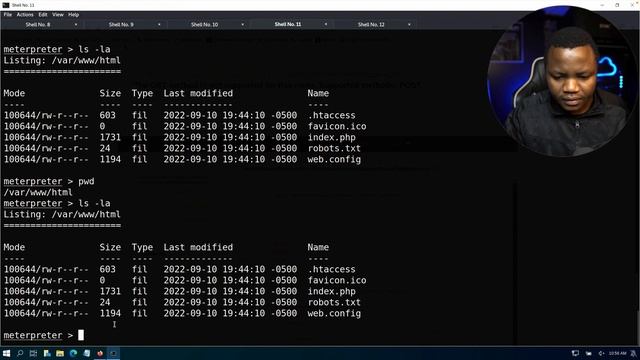Viewport: 640px width, 360px height.
Task: Open the Firefox icon in taskbar
Action: point(100,353)
